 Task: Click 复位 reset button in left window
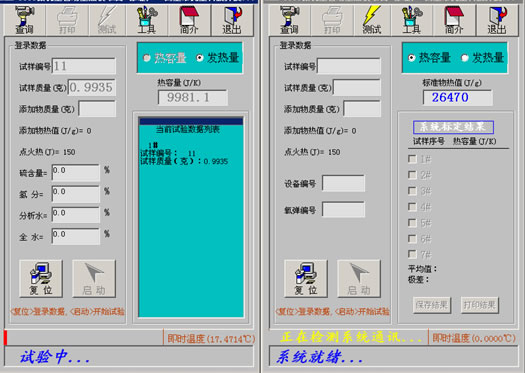[x=41, y=279]
